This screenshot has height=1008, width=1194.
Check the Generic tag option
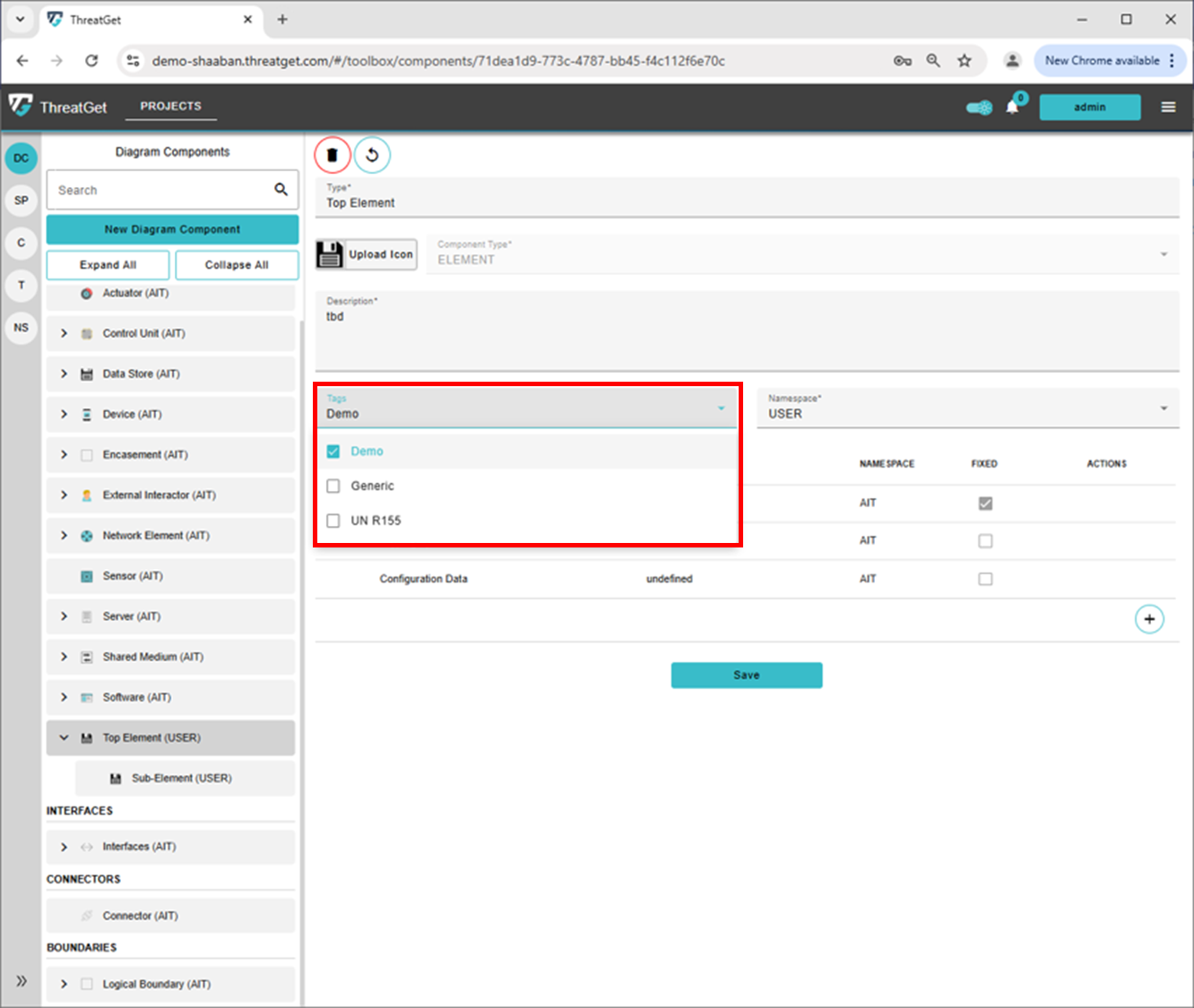click(333, 487)
